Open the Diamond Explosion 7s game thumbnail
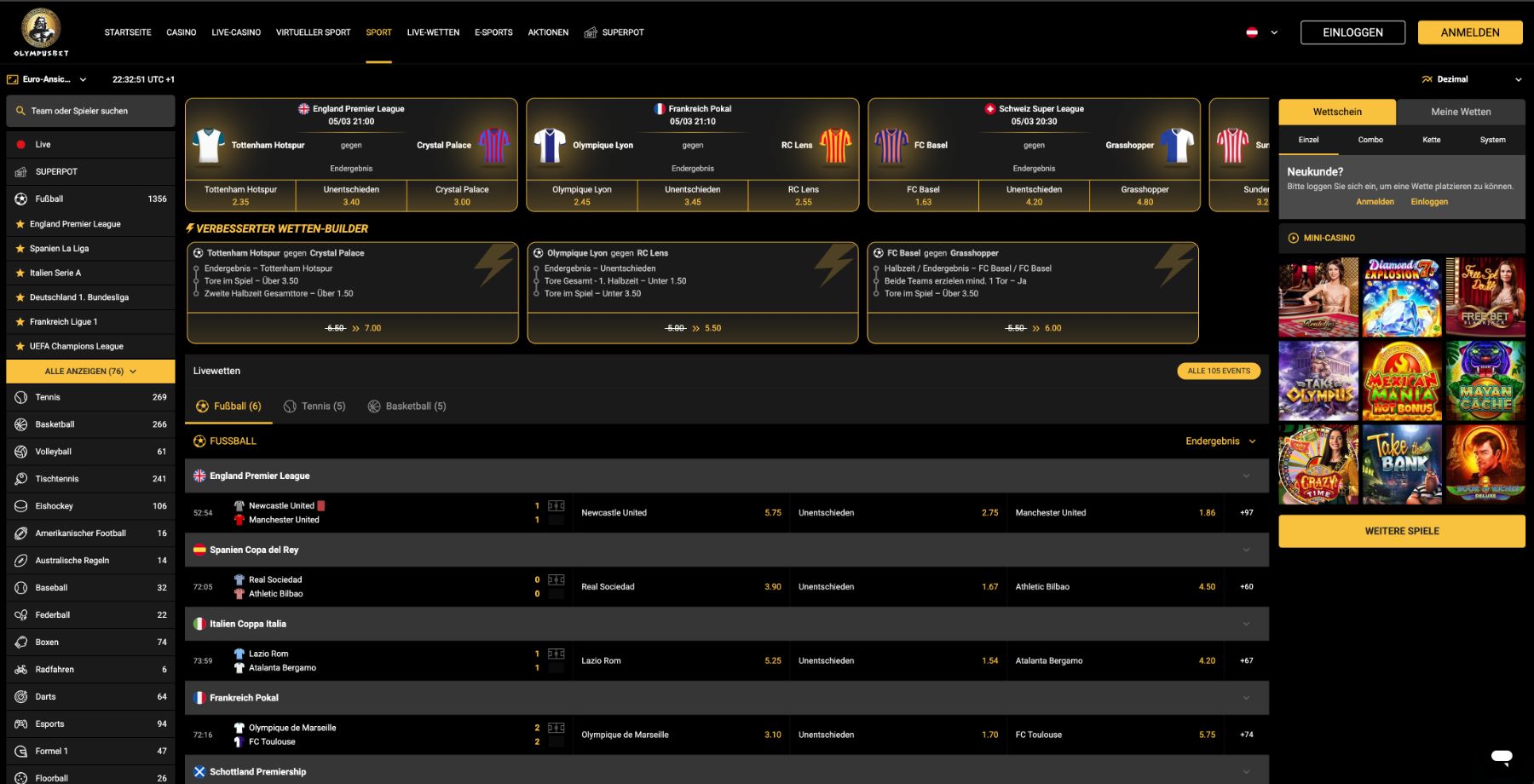 [x=1402, y=297]
